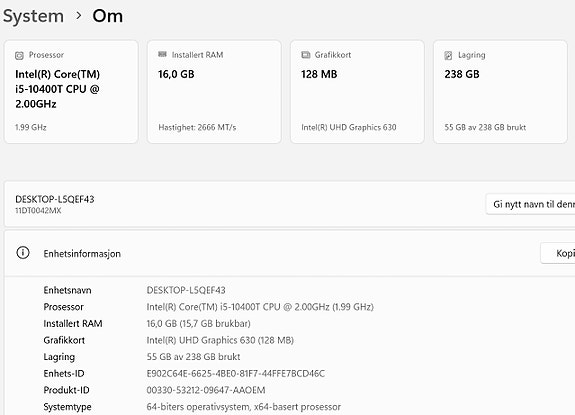Click the Systemtype value text

pos(243,407)
